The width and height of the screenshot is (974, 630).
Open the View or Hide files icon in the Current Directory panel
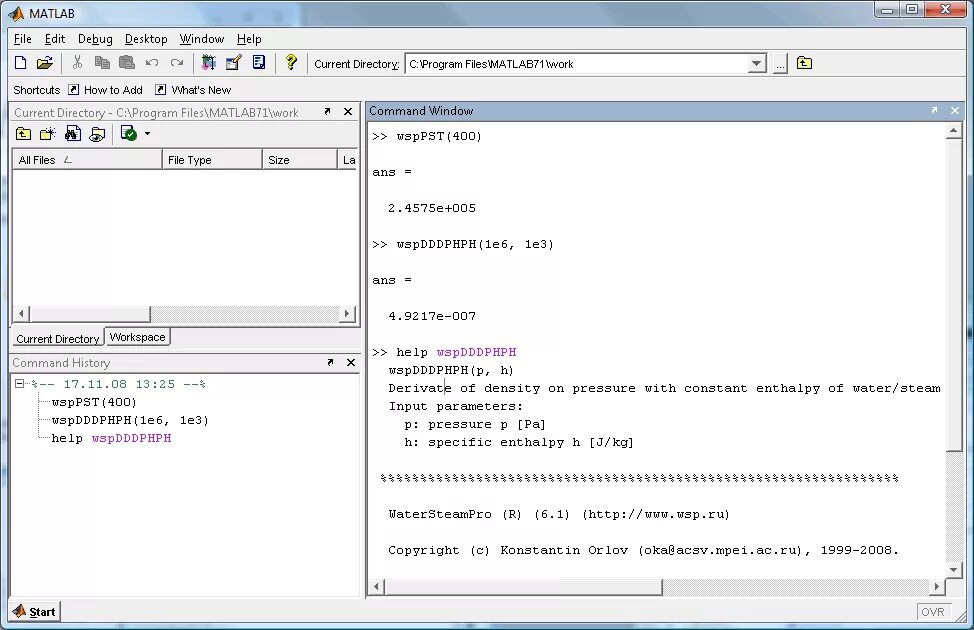pos(98,134)
